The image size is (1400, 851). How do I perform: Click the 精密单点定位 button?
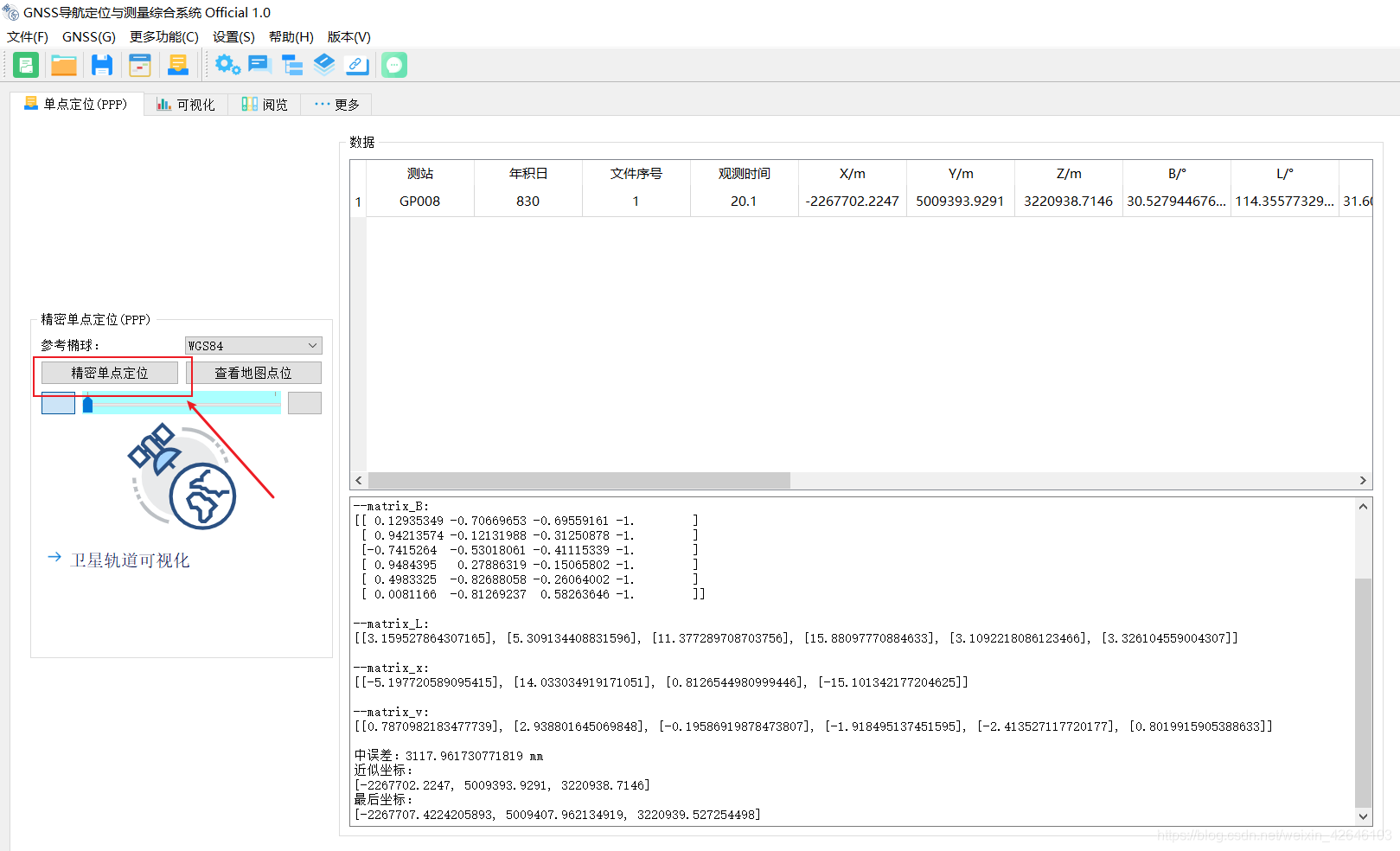[110, 373]
